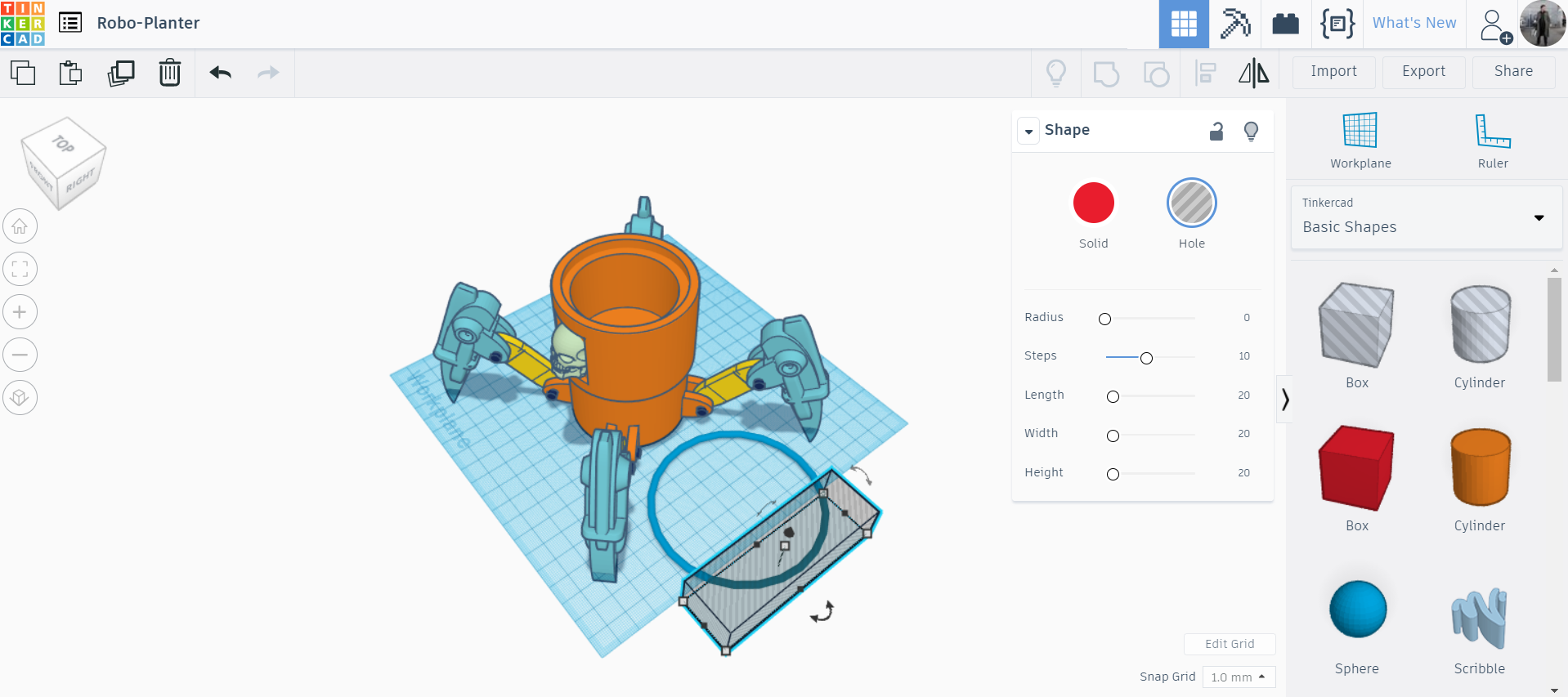Click the Height slider handle
The width and height of the screenshot is (1568, 697).
pyautogui.click(x=1113, y=474)
